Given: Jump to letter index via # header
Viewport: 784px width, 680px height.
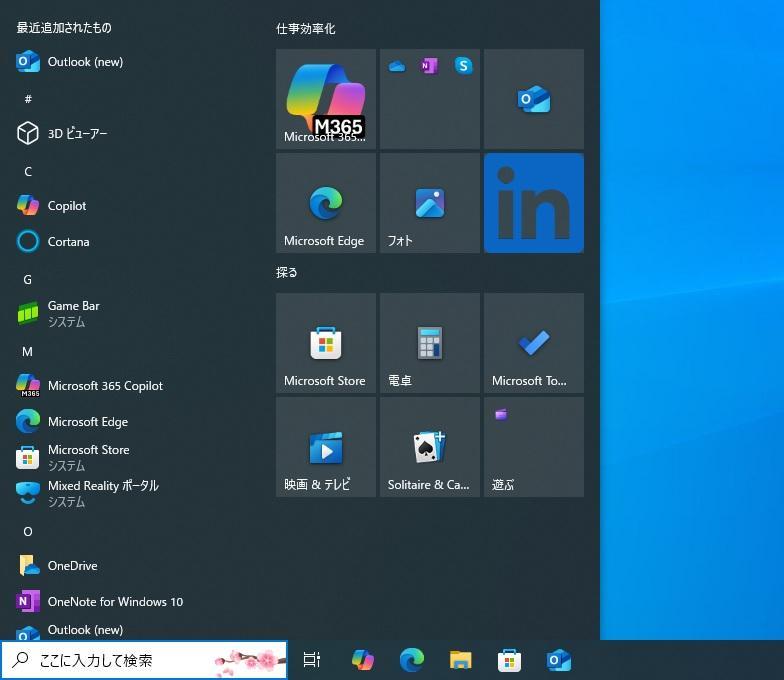Looking at the screenshot, I should (x=28, y=99).
